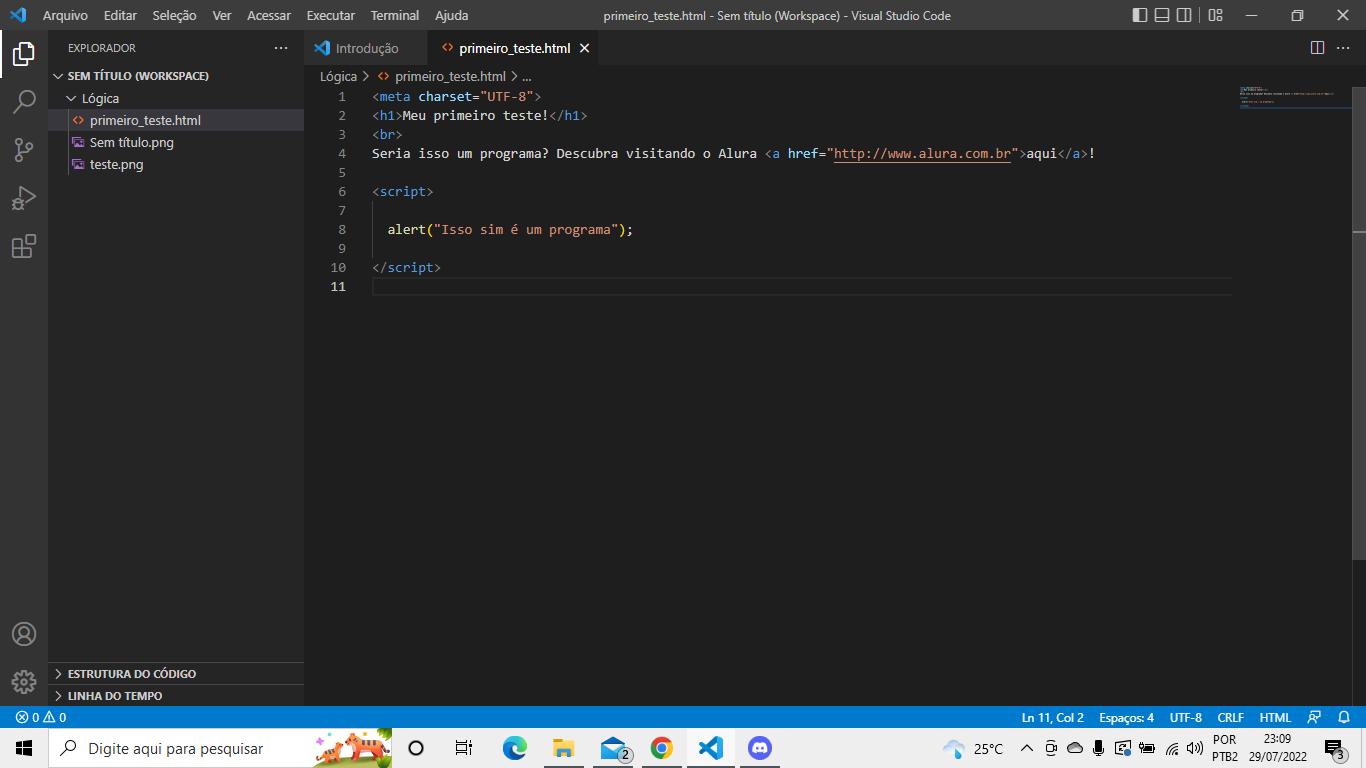Image resolution: width=1366 pixels, height=768 pixels.
Task: Launch Google Chrome from the taskbar
Action: click(661, 748)
